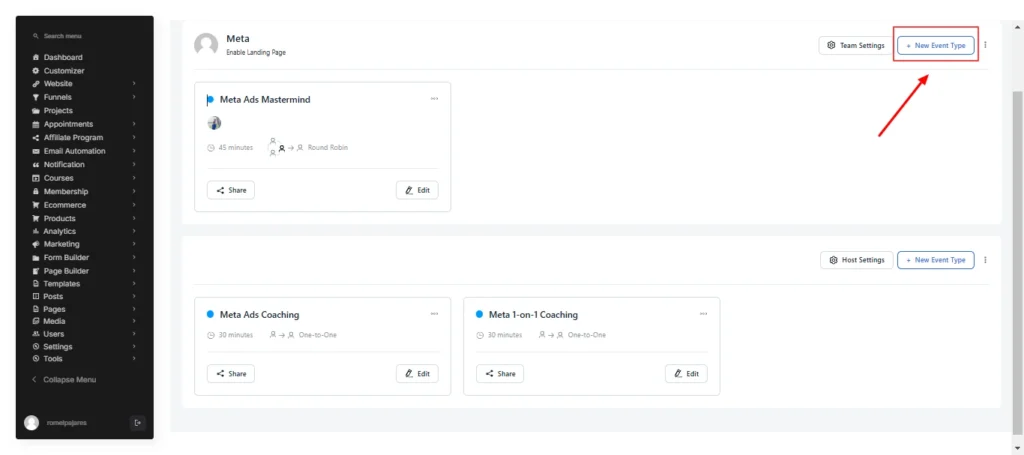This screenshot has width=1024, height=455.
Task: Click New Event Type in Meta team header
Action: (x=935, y=46)
